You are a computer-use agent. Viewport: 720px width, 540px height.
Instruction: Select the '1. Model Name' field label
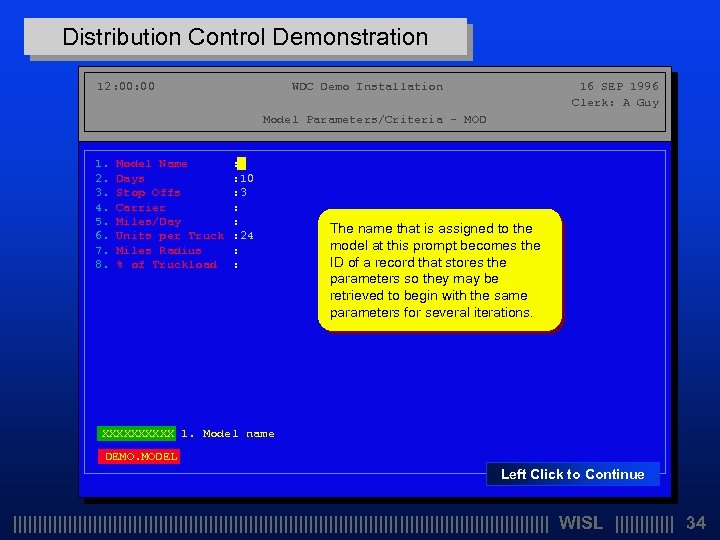(141, 163)
